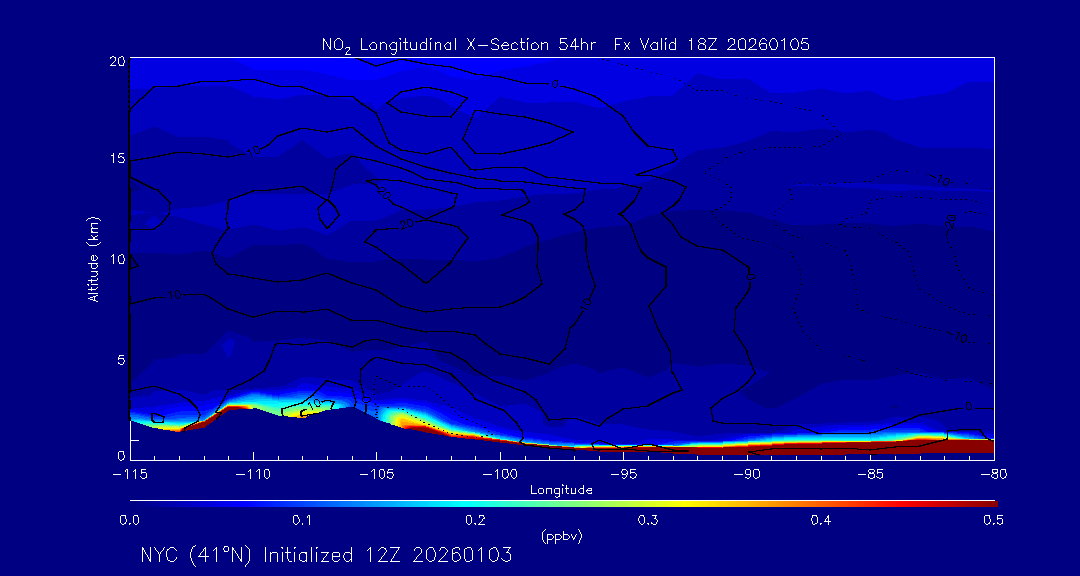Click the longitude tick label -80
Viewport: 1080px width, 576px height.
point(993,475)
